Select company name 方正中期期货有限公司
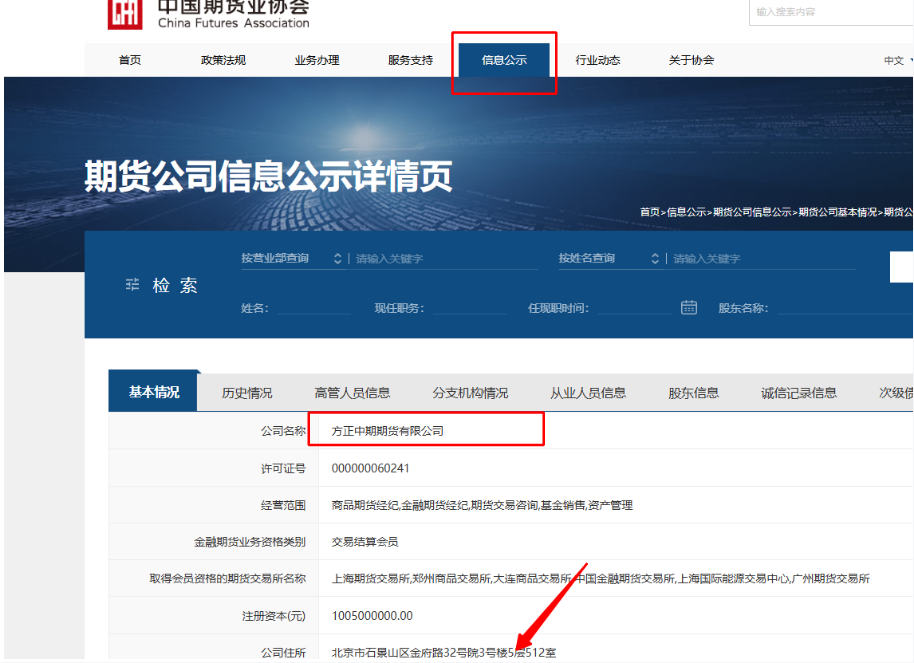 pyautogui.click(x=388, y=431)
